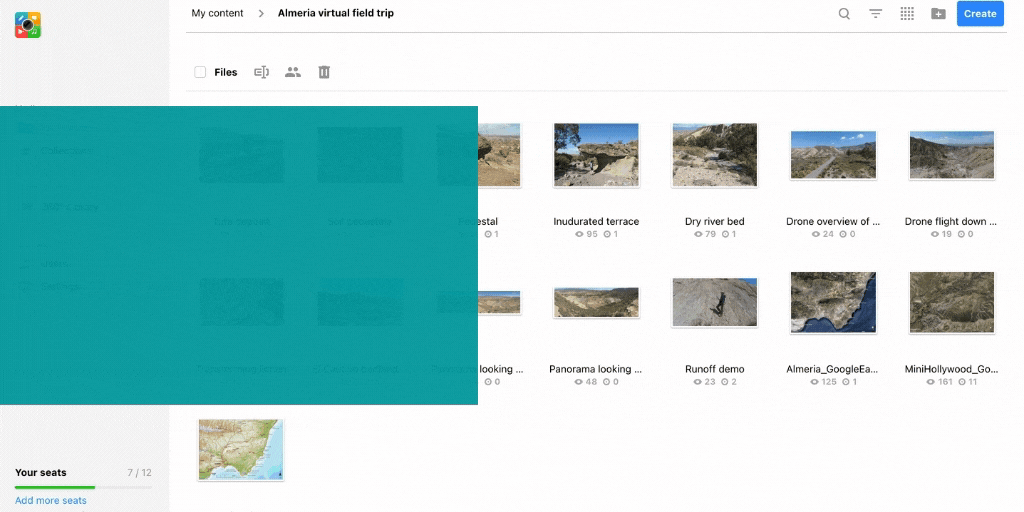
Task: Click views eye icon under Almeria_GoogleEa...
Action: click(x=813, y=381)
